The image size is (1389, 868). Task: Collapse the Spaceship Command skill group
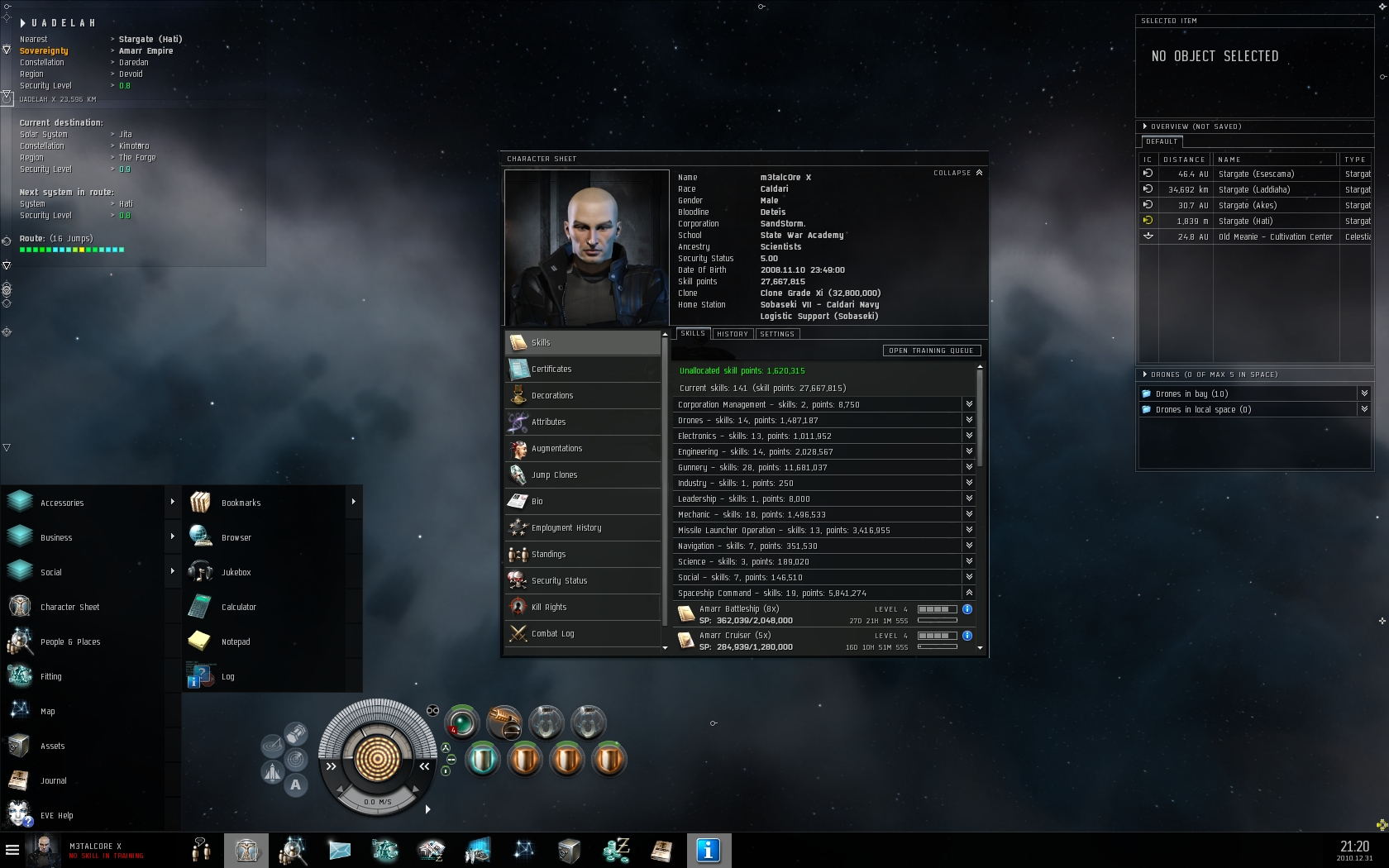pyautogui.click(x=969, y=593)
